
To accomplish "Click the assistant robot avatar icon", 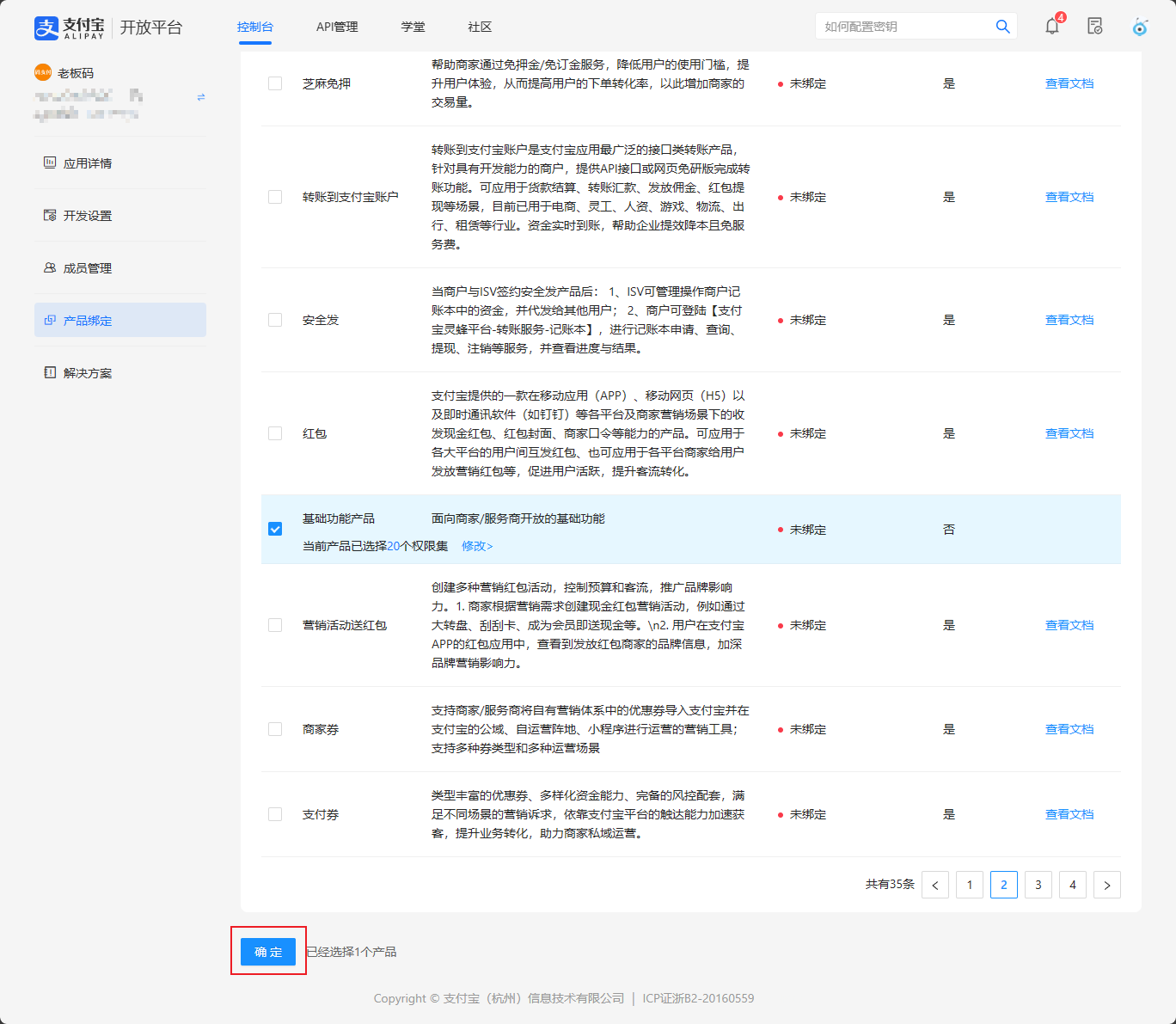I will click(1140, 27).
